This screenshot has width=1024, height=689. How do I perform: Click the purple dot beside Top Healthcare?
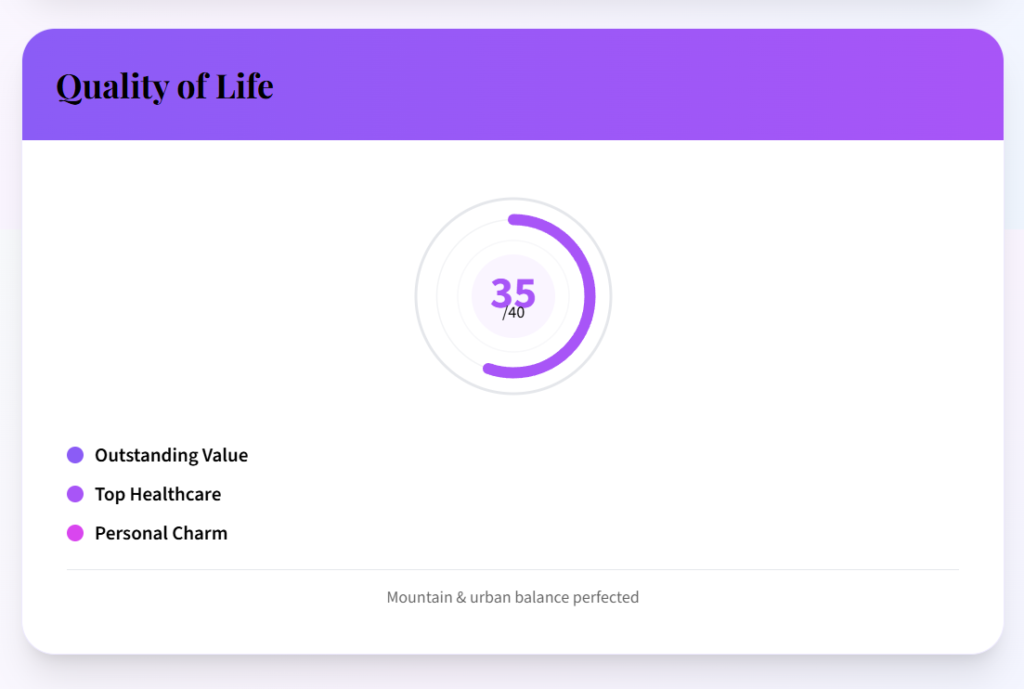pyautogui.click(x=75, y=494)
